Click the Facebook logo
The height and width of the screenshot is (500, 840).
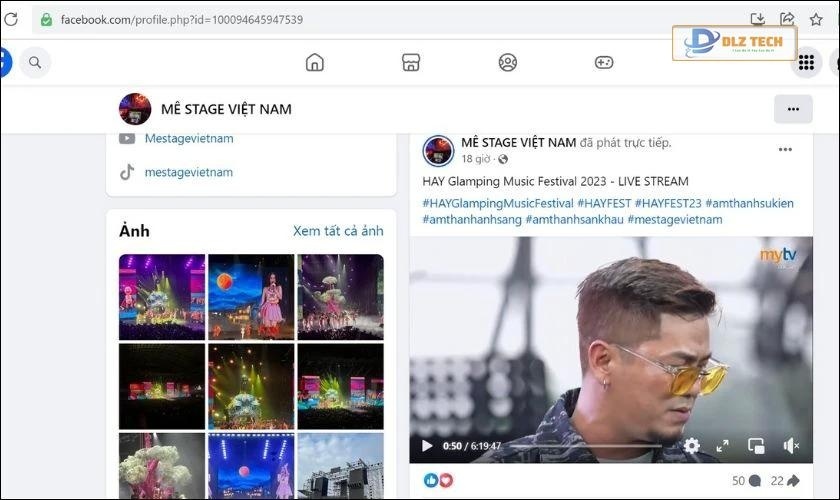click(x=4, y=63)
